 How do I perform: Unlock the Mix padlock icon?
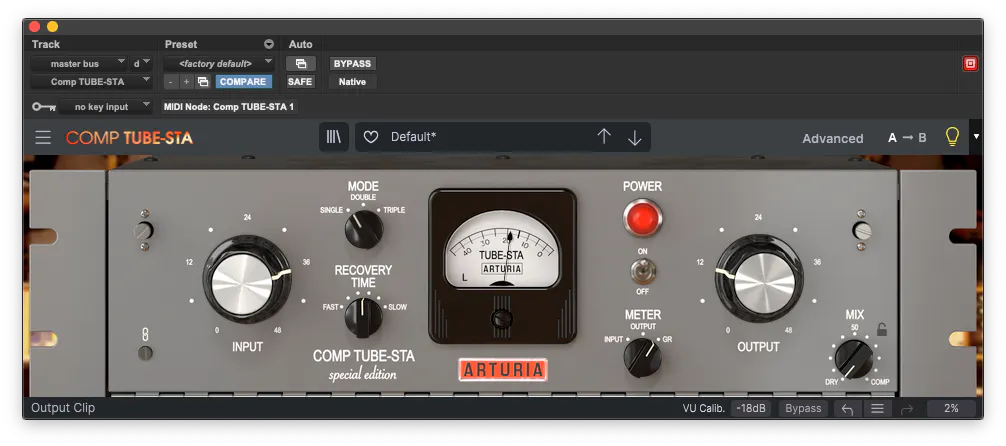pos(882,330)
